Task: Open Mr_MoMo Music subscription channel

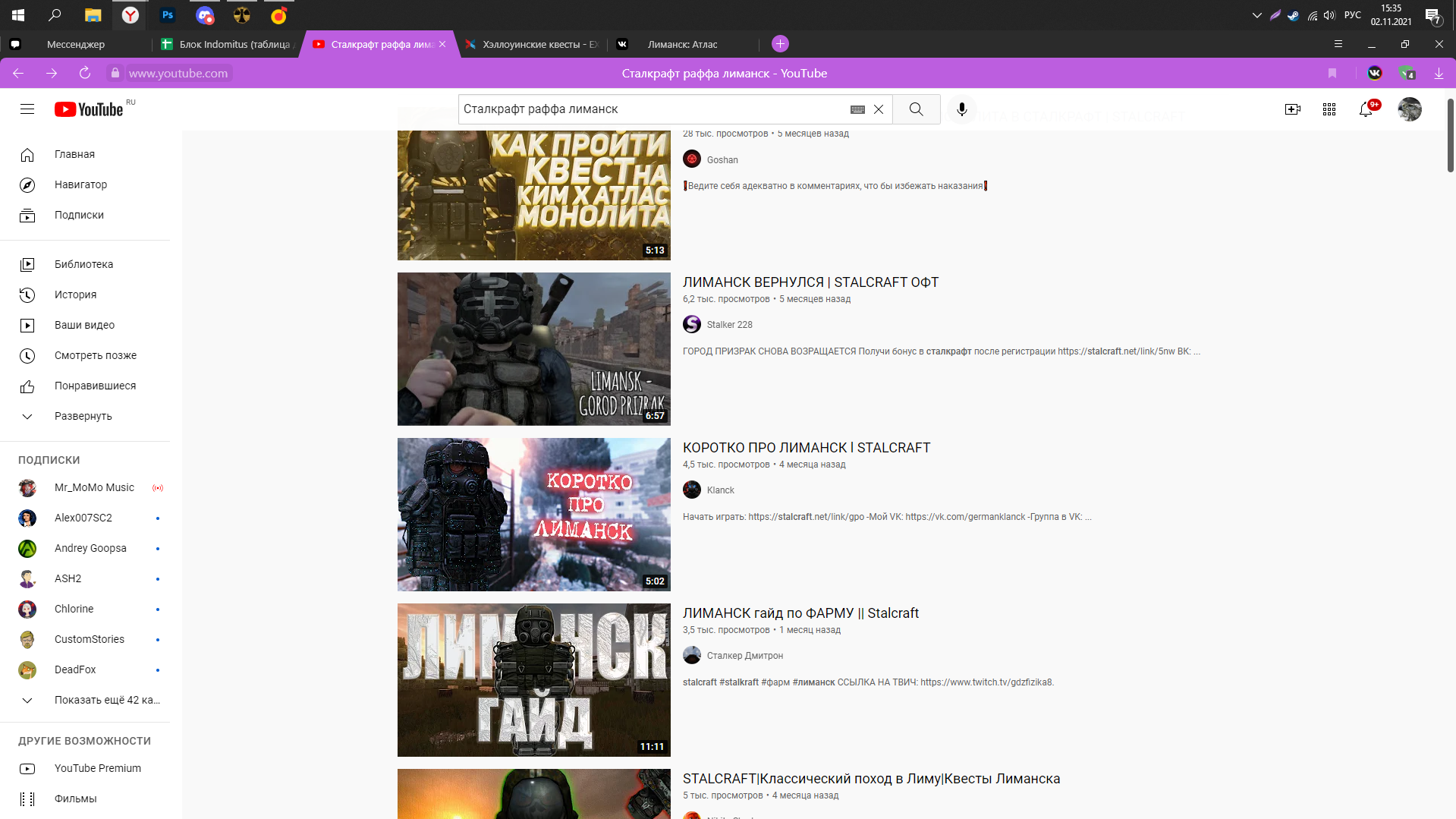Action: point(85,487)
